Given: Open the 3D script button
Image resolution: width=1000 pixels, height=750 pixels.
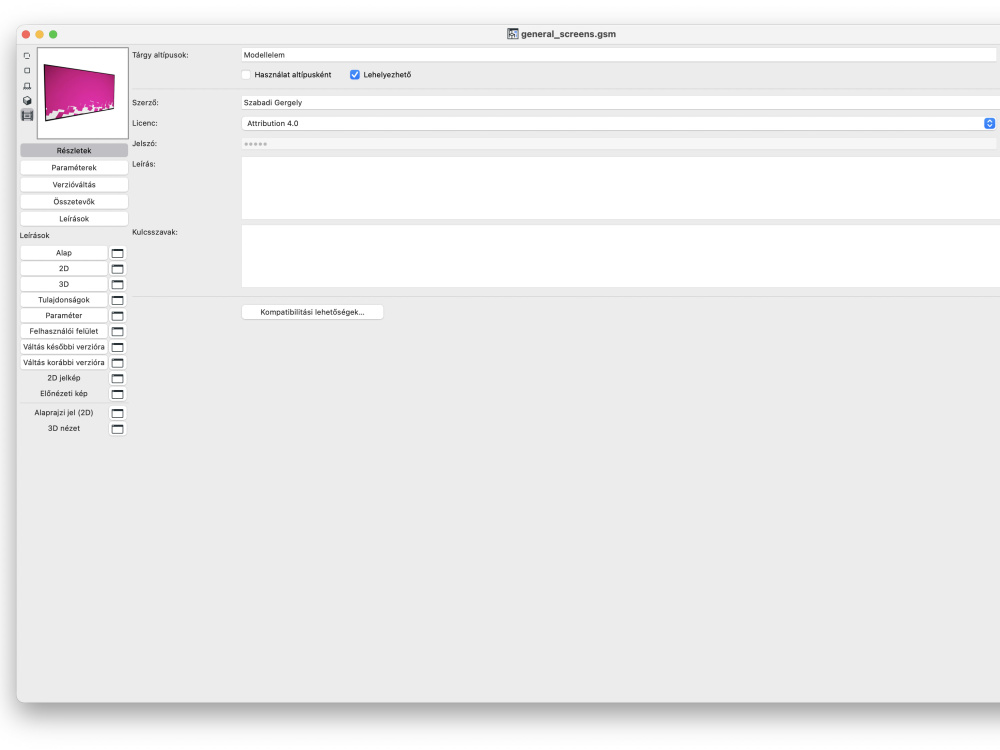Looking at the screenshot, I should click(x=64, y=284).
